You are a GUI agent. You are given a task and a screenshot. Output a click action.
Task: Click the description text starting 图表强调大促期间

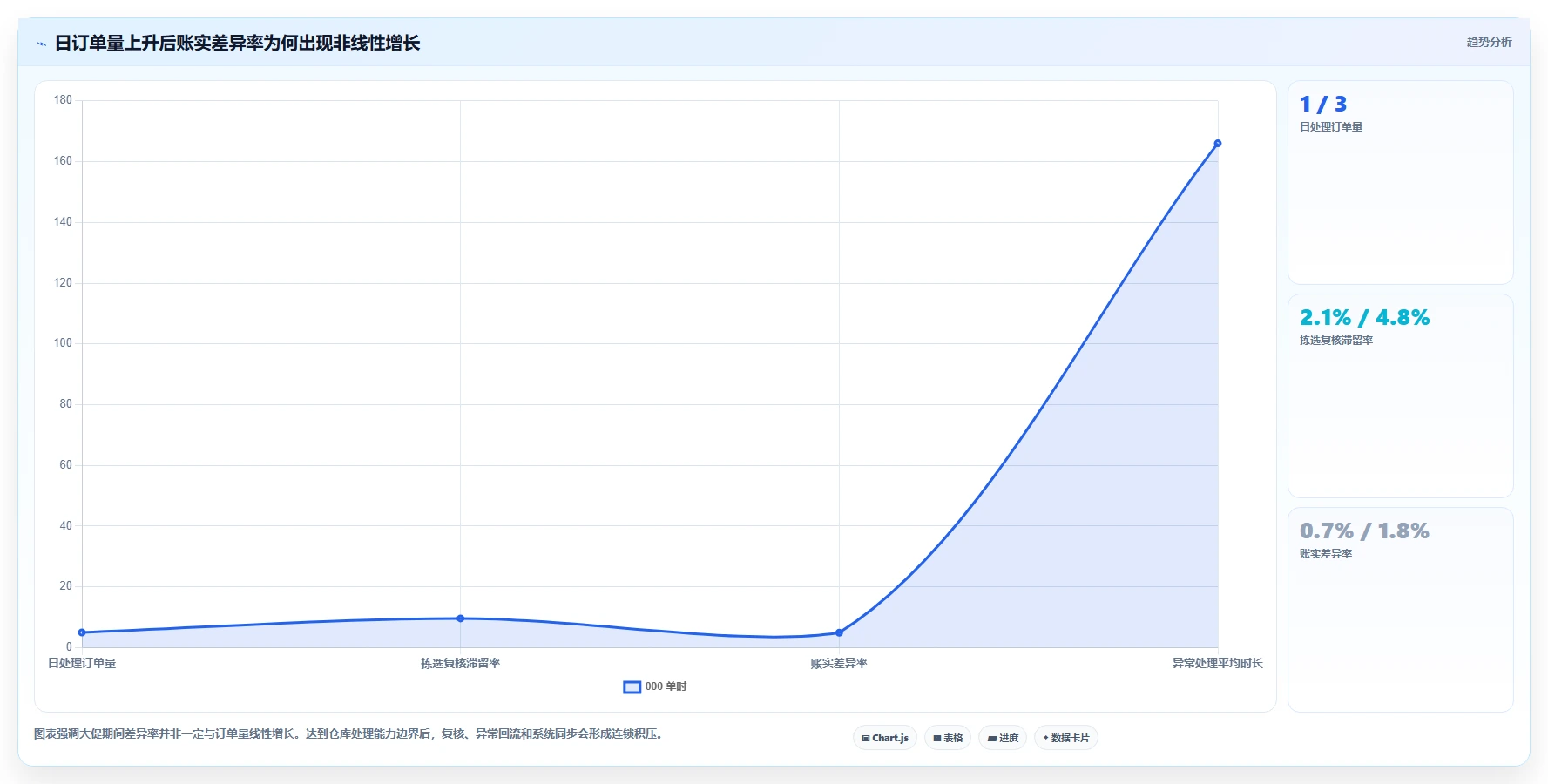(351, 733)
